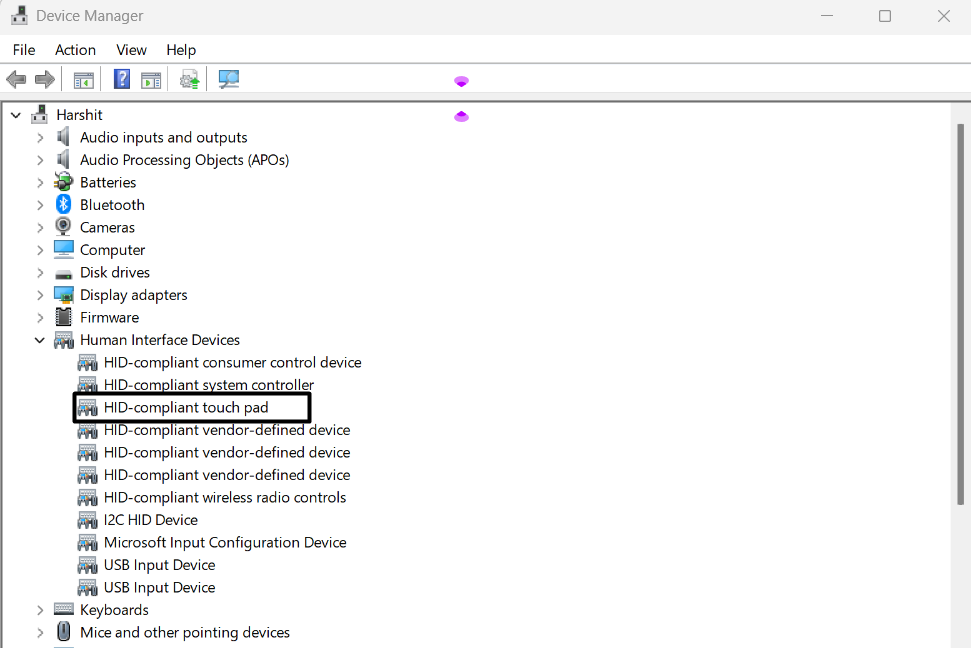971x648 pixels.
Task: Open the View menu
Action: tap(131, 50)
